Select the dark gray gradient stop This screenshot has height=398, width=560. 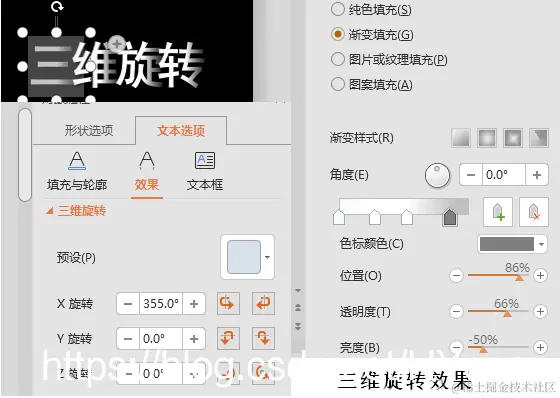(450, 218)
